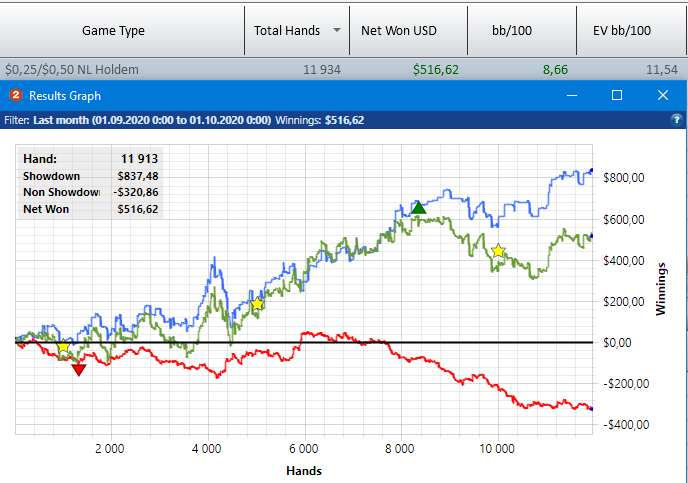Click the Non Showdown value -$320,86
The height and width of the screenshot is (483, 688).
pyautogui.click(x=136, y=193)
